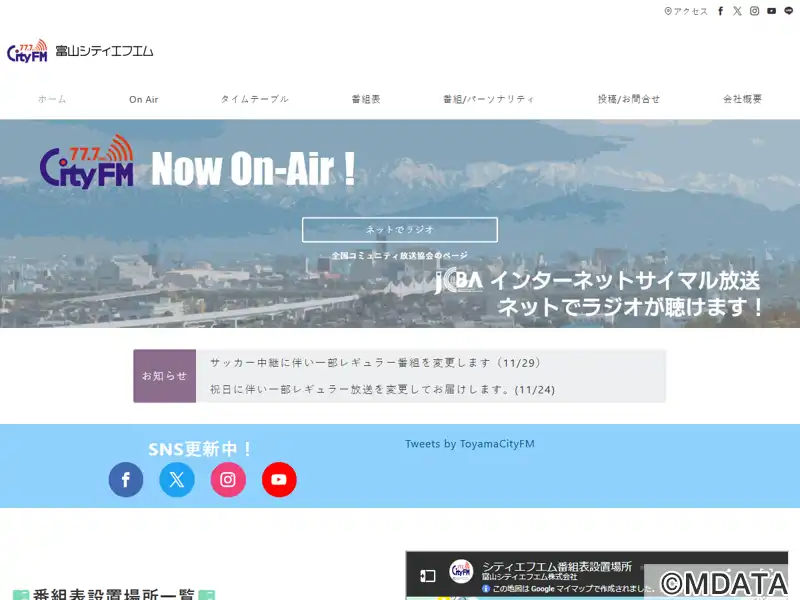Viewport: 800px width, 600px height.
Task: Click the シティエフエム番組表設置場所 map title
Action: point(557,566)
